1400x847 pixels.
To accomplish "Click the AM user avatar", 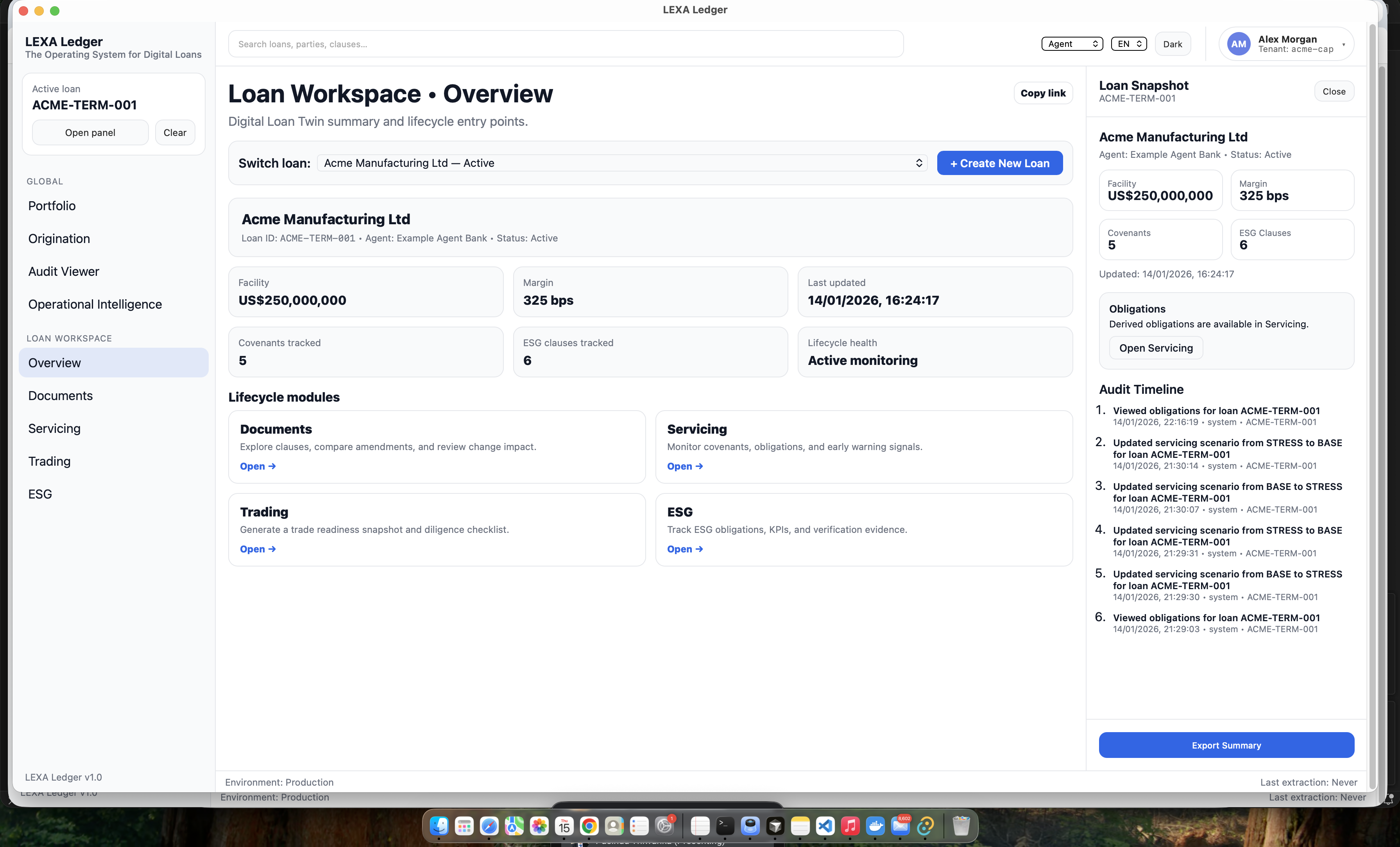I will click(x=1238, y=44).
